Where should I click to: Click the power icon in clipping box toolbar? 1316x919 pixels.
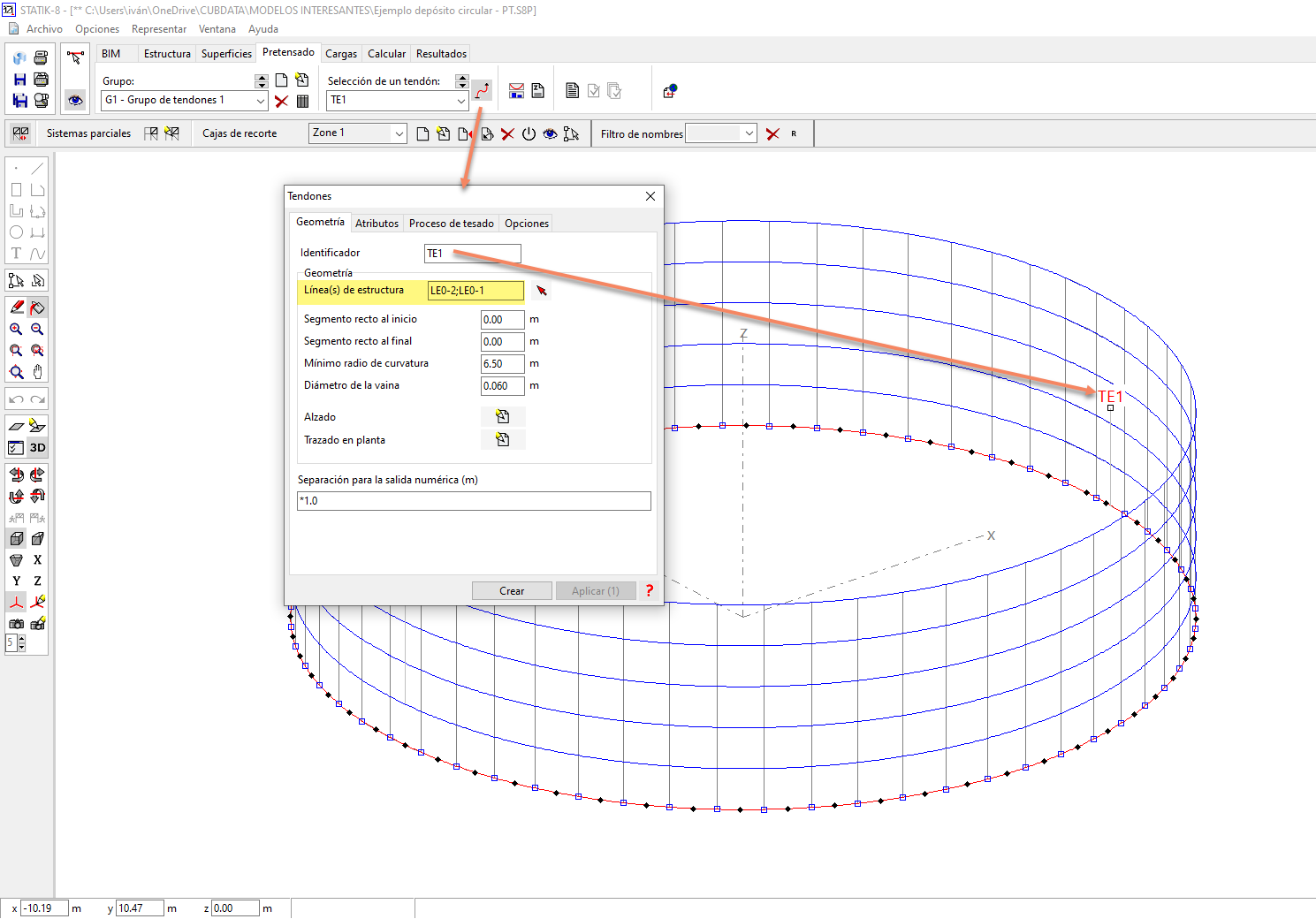(529, 134)
